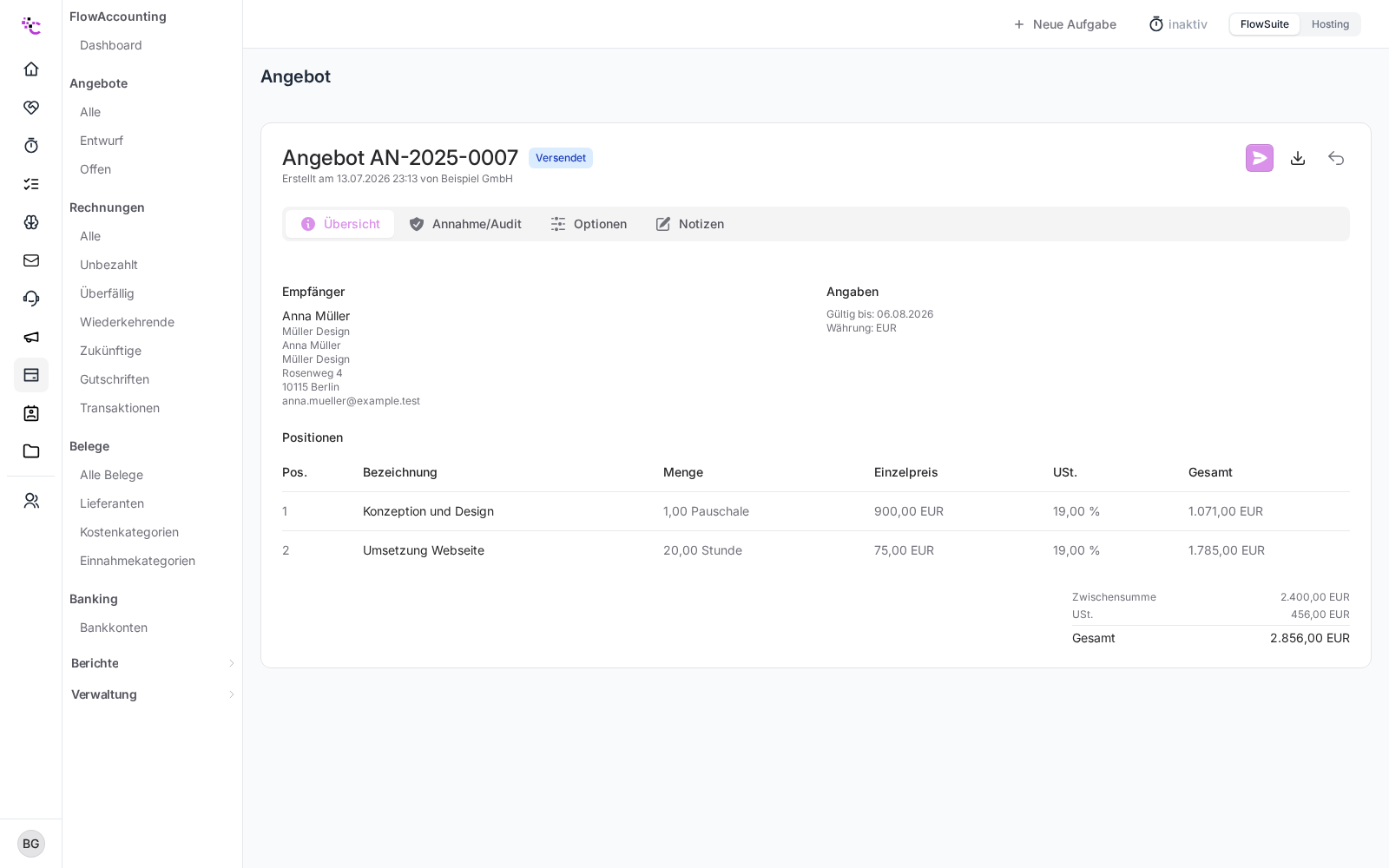Open the folder icon in the left rail
Screen dimensions: 1389x868
[31, 451]
